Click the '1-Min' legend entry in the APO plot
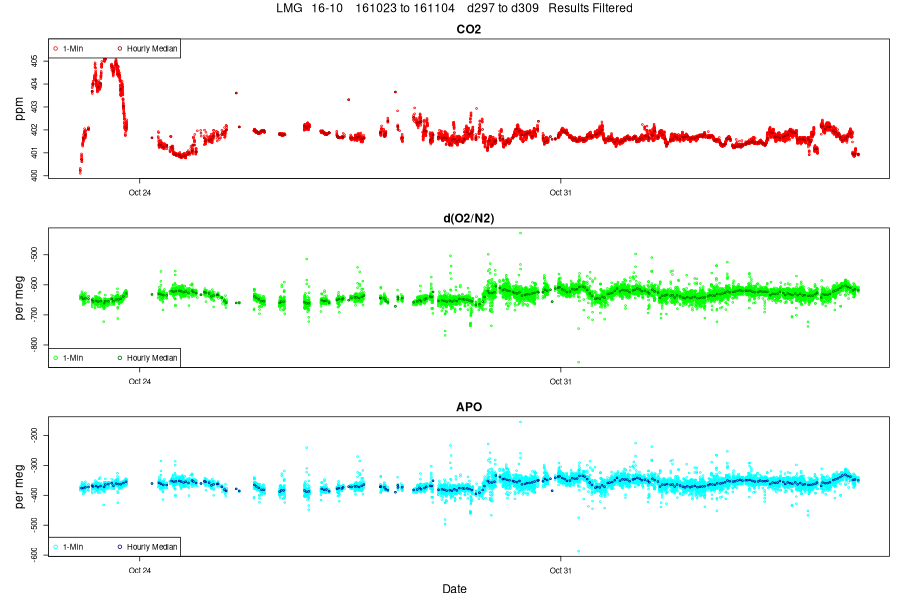Screen dimensions: 900x600 (73, 547)
